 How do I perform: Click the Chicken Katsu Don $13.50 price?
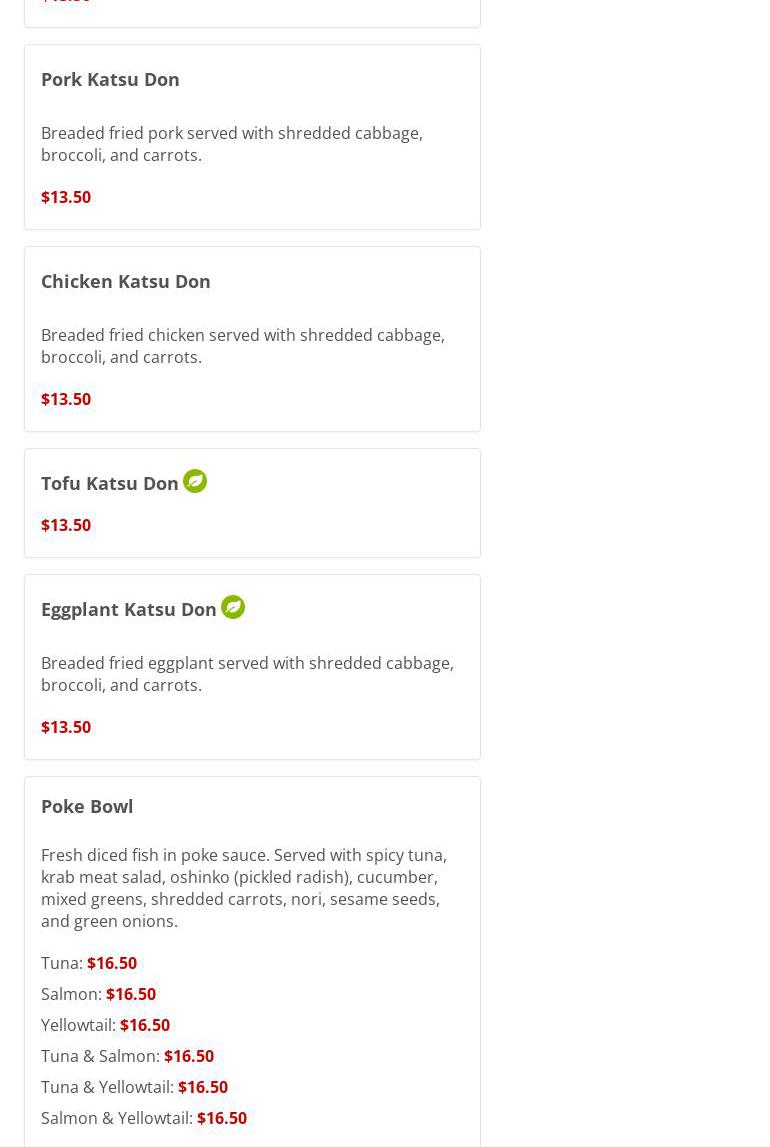pos(66,399)
